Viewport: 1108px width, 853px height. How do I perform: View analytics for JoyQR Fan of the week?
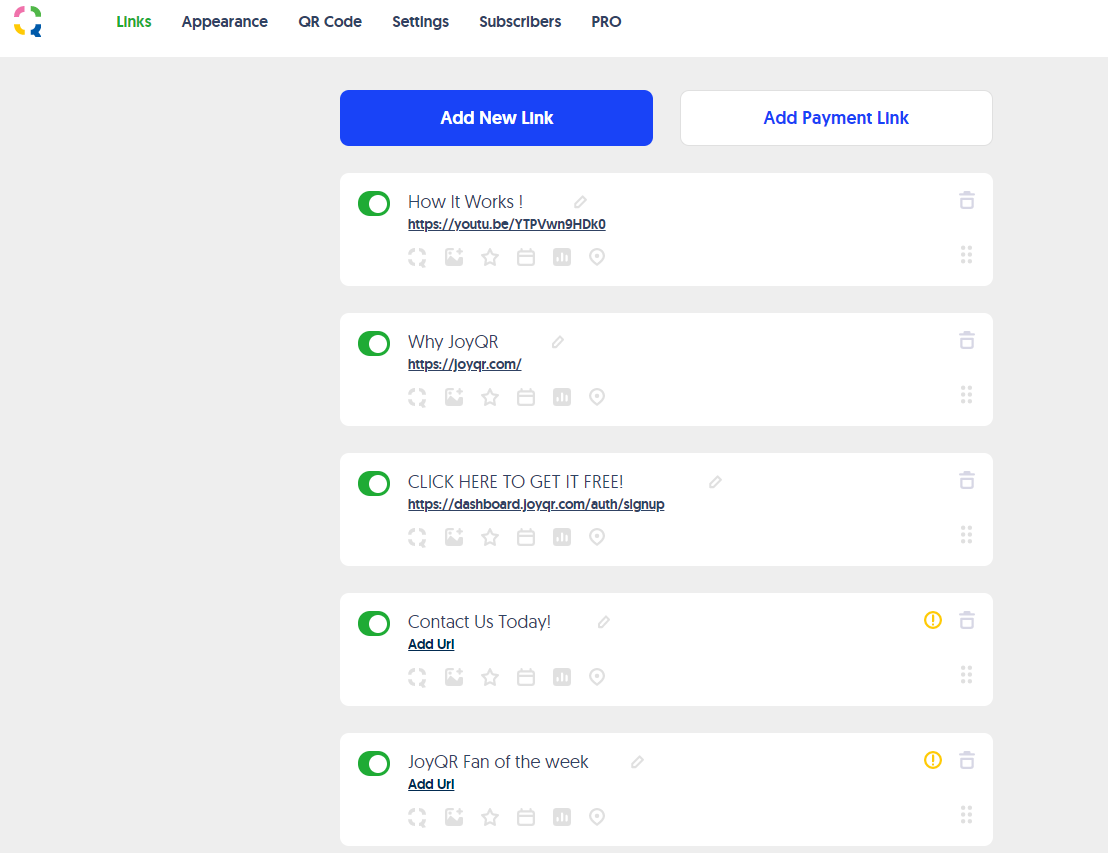562,817
